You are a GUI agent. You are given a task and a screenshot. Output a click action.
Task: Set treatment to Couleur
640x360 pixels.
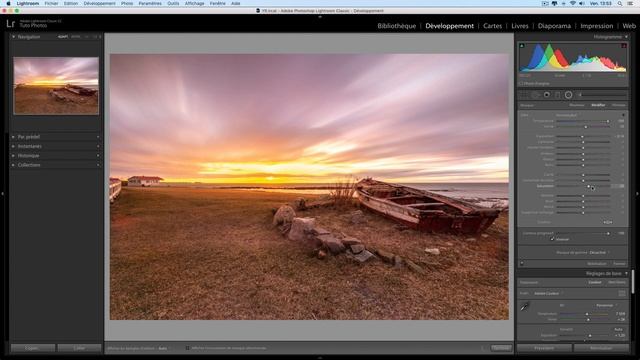(595, 282)
